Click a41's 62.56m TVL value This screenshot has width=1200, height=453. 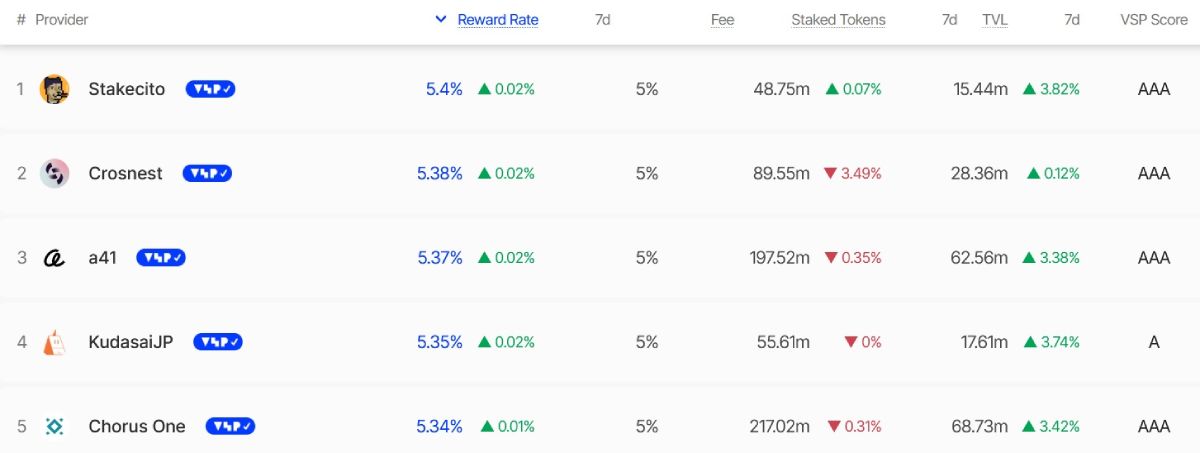(x=979, y=258)
